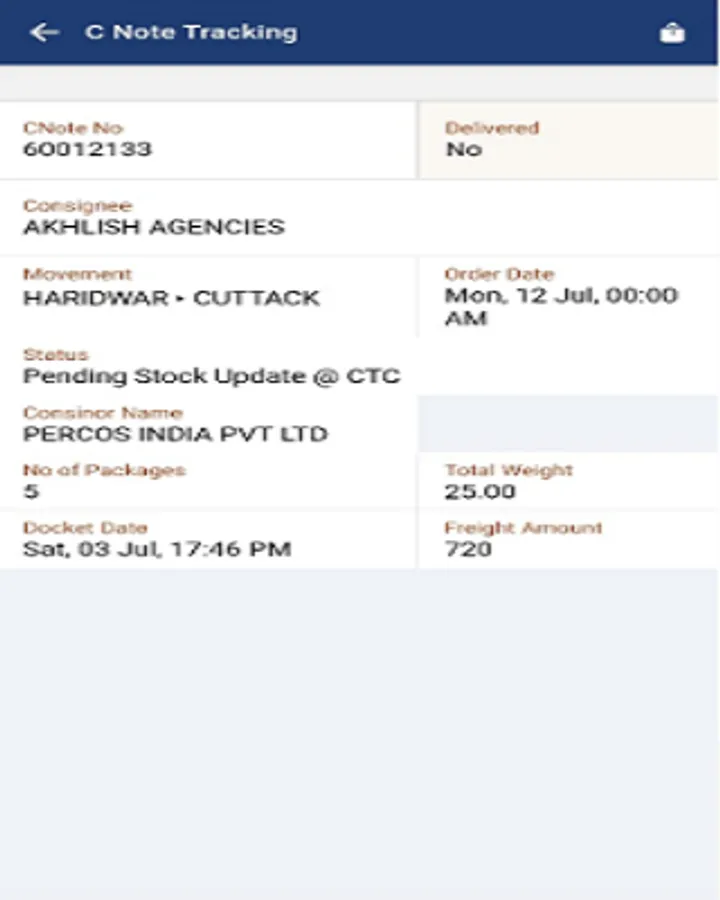Click the Movement label

tap(78, 274)
